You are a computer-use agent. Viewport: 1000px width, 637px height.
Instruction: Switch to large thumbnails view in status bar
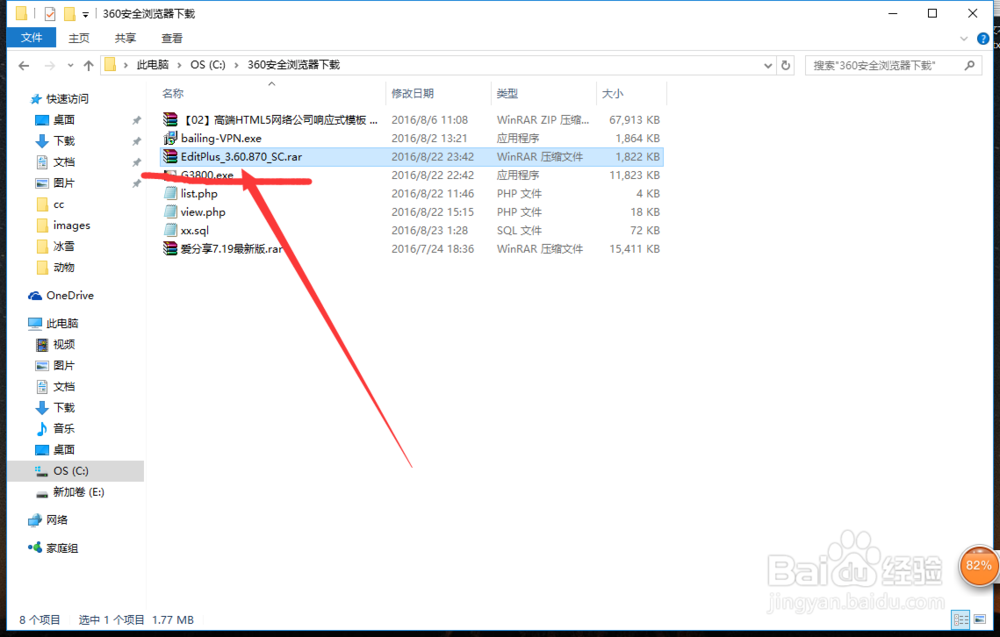tap(980, 620)
